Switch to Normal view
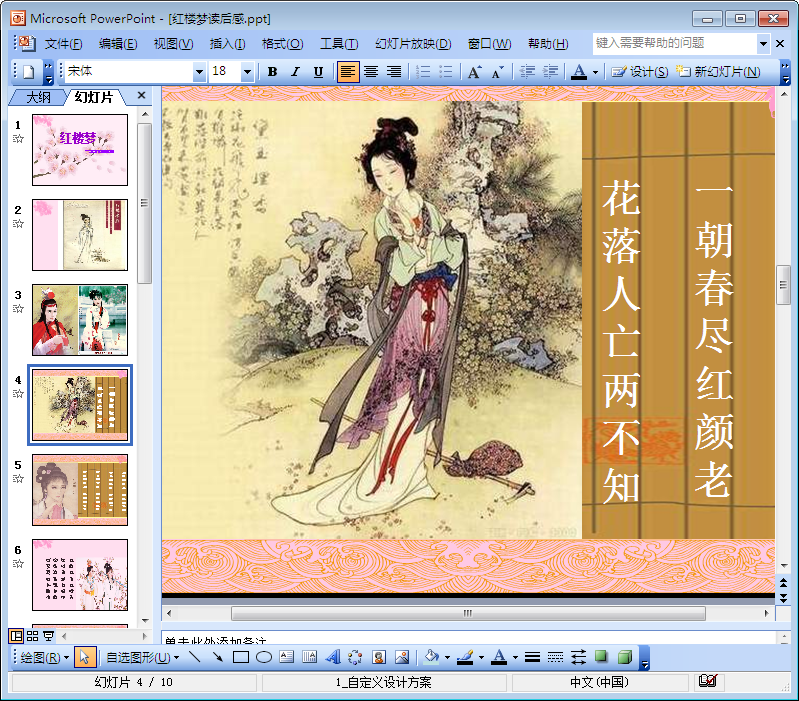The image size is (799, 701). coord(16,636)
